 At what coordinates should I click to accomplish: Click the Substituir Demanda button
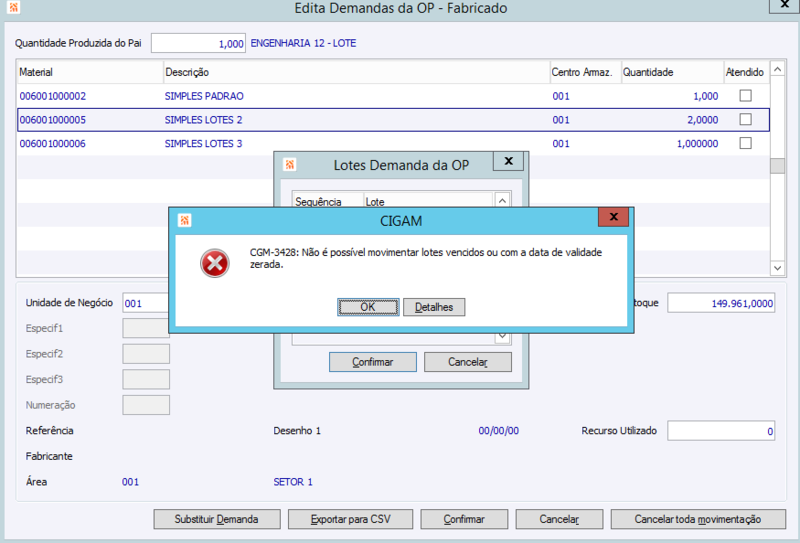(217, 519)
